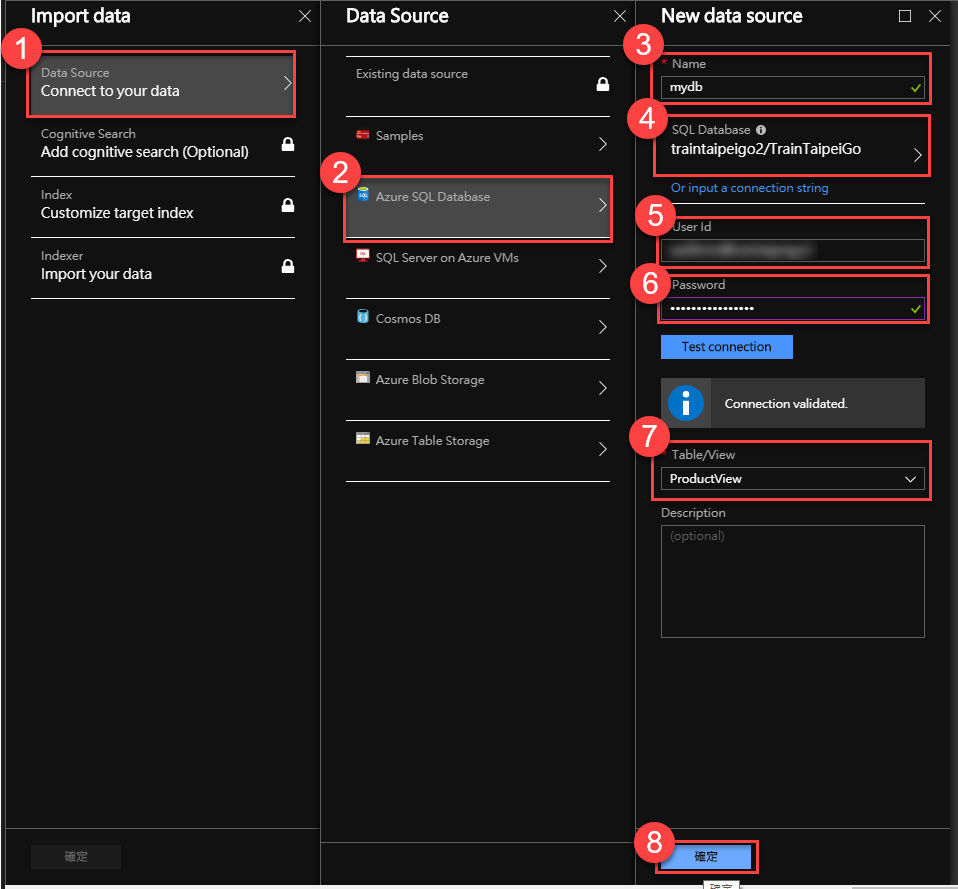
Task: Select Customize target index step
Action: pos(162,206)
